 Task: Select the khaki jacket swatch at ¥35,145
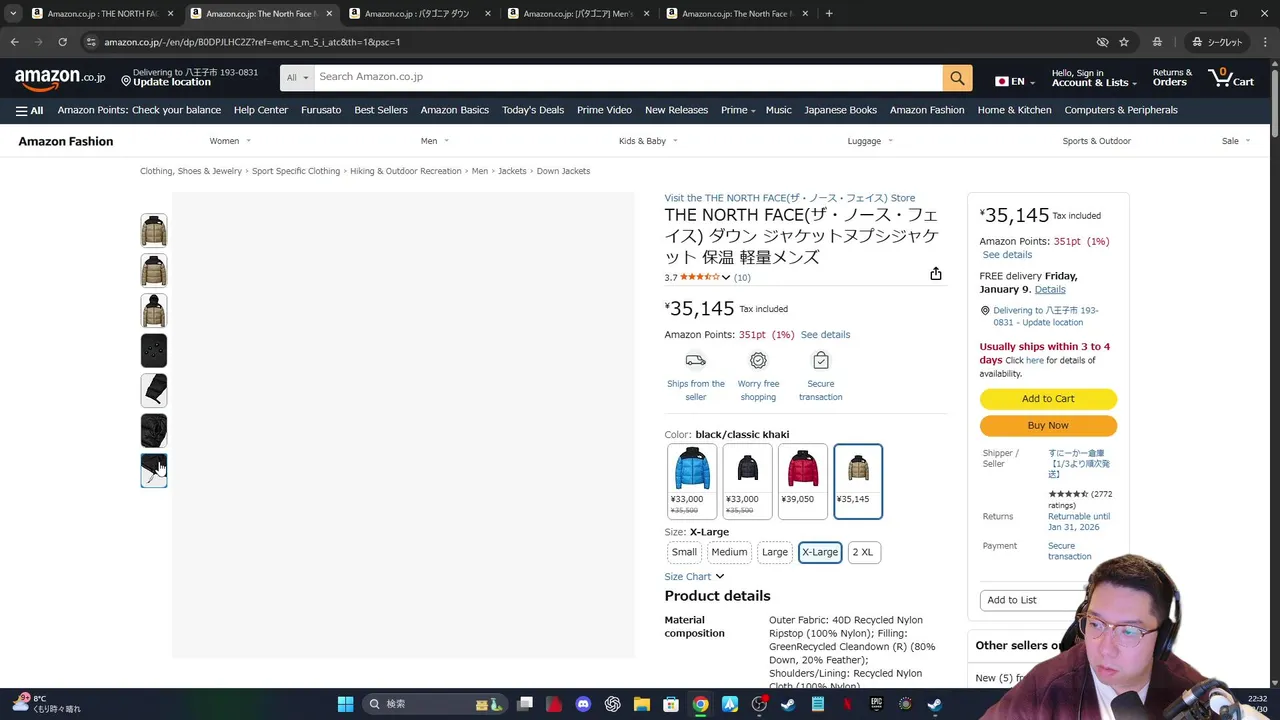tap(858, 482)
